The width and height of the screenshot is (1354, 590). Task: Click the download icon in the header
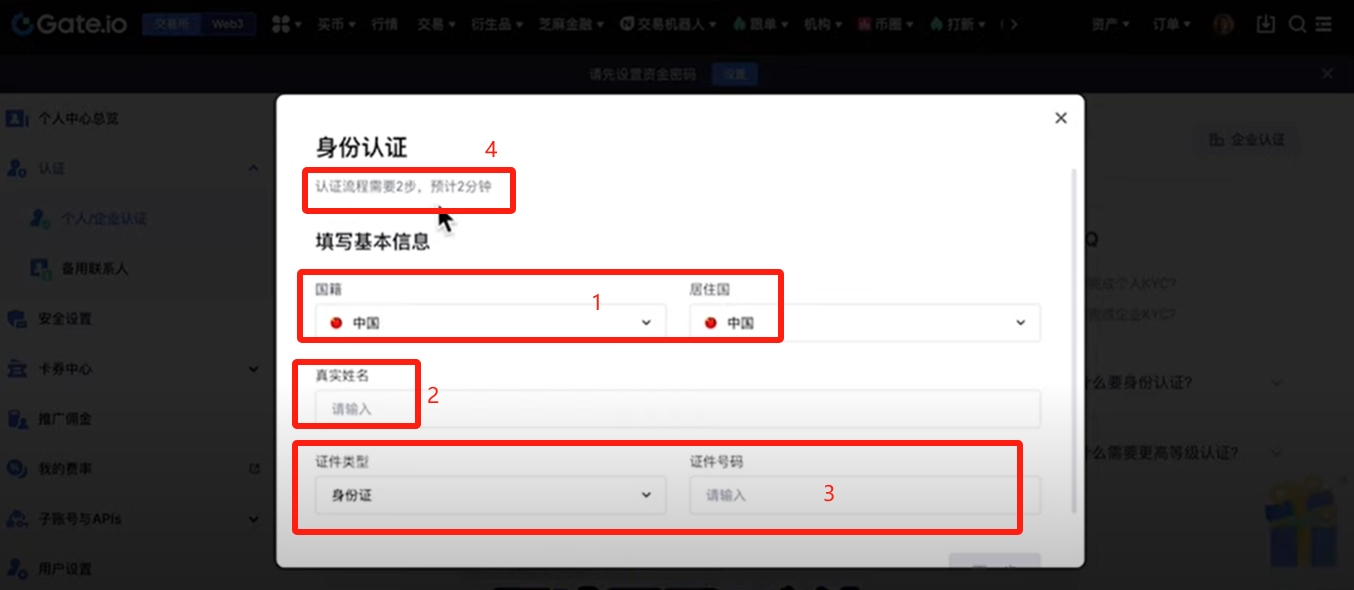point(1266,24)
